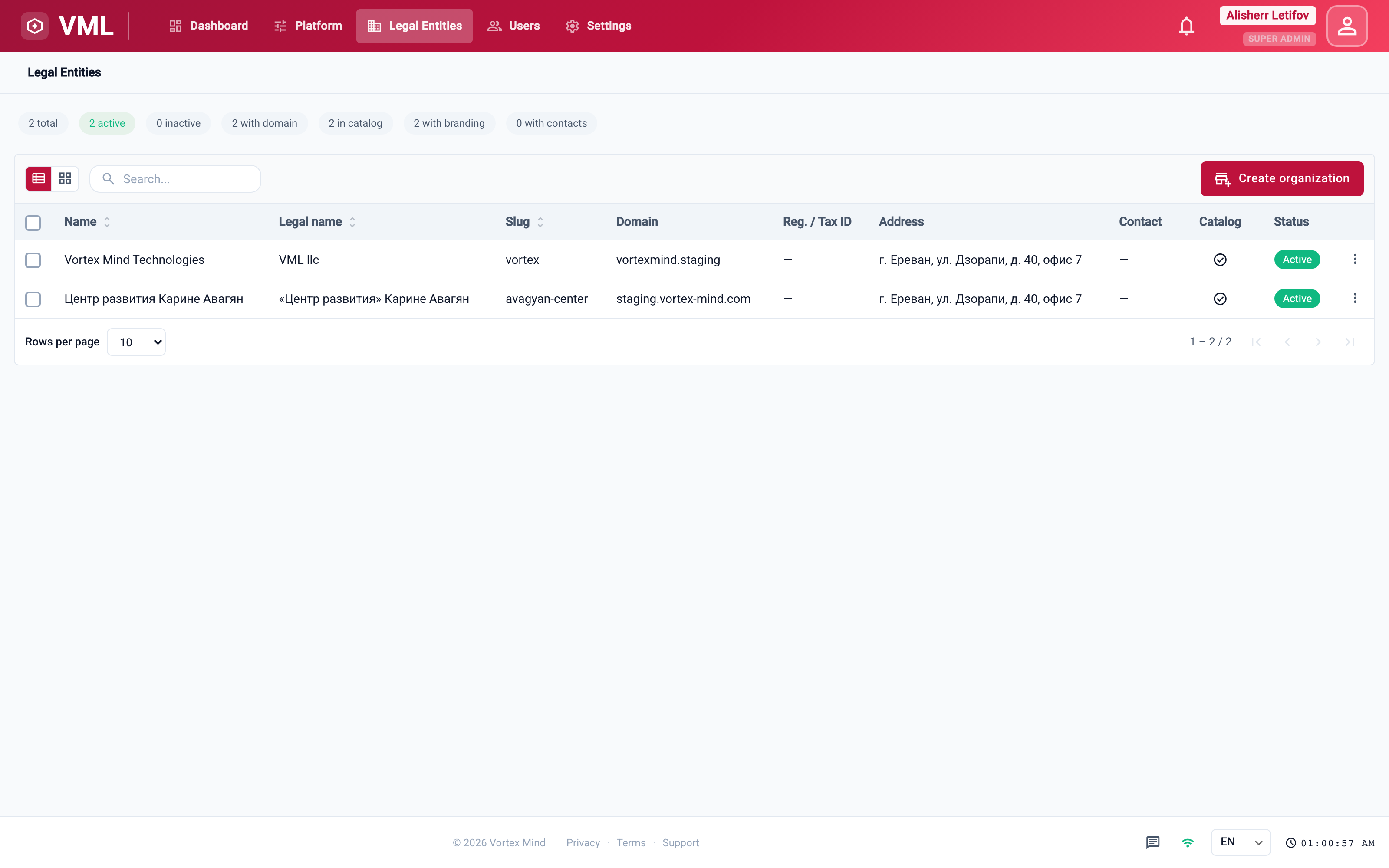This screenshot has height=868, width=1389.
Task: Open the Users menu
Action: click(513, 26)
